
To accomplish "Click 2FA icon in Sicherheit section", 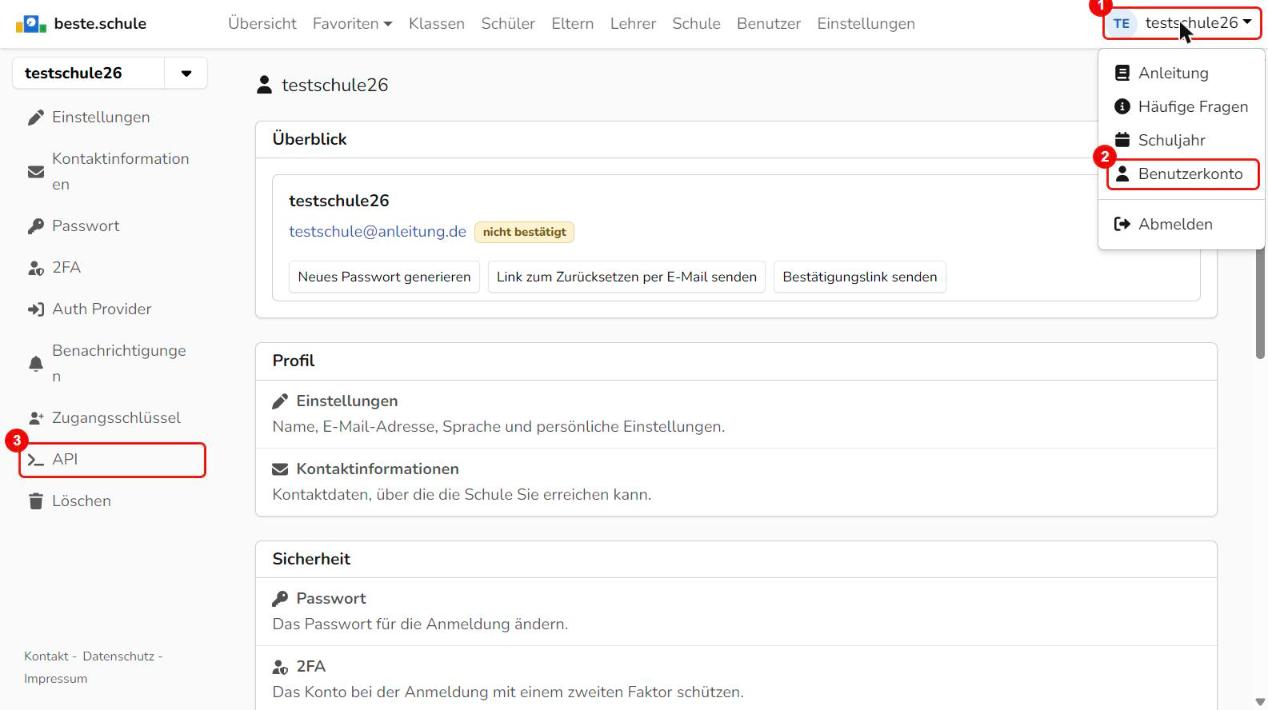I will coord(281,667).
